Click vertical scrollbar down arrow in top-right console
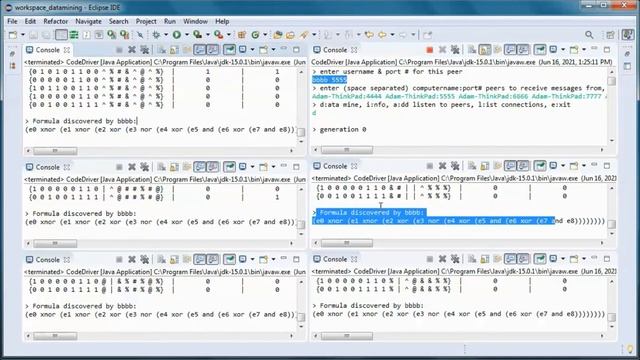The height and width of the screenshot is (360, 640). point(611,141)
